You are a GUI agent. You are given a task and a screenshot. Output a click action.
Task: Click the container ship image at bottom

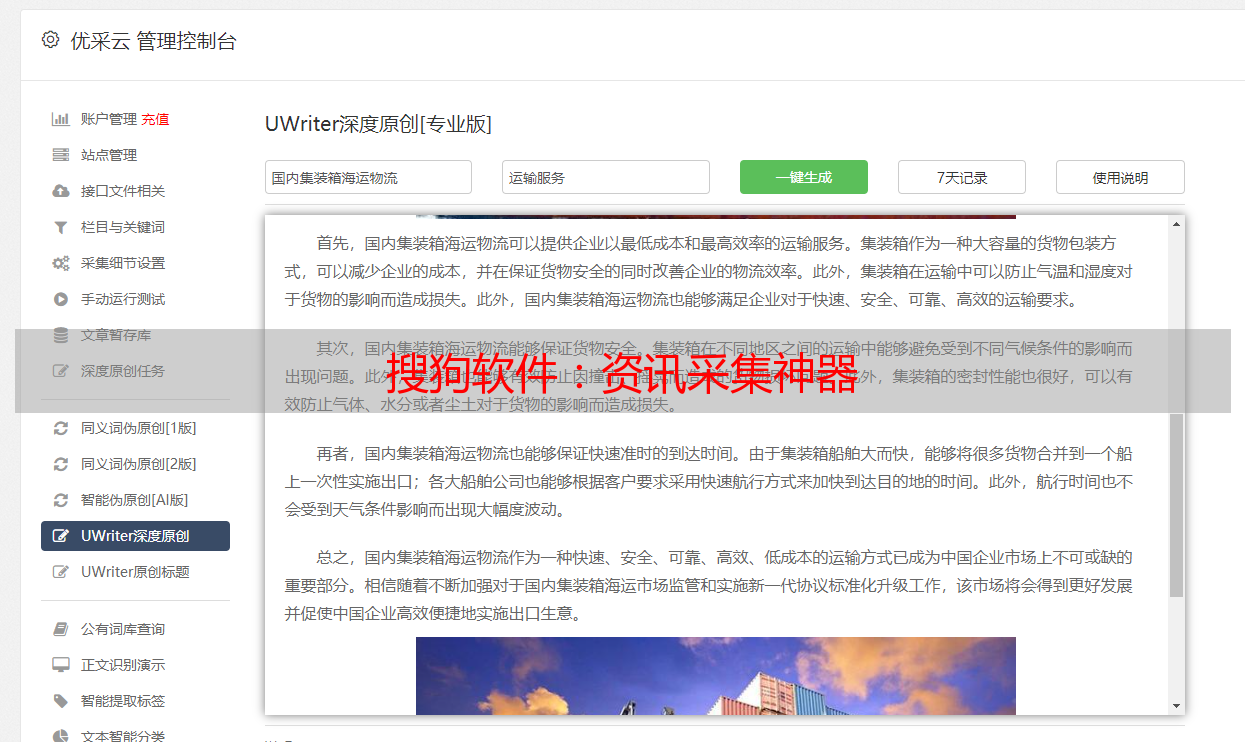[x=716, y=676]
